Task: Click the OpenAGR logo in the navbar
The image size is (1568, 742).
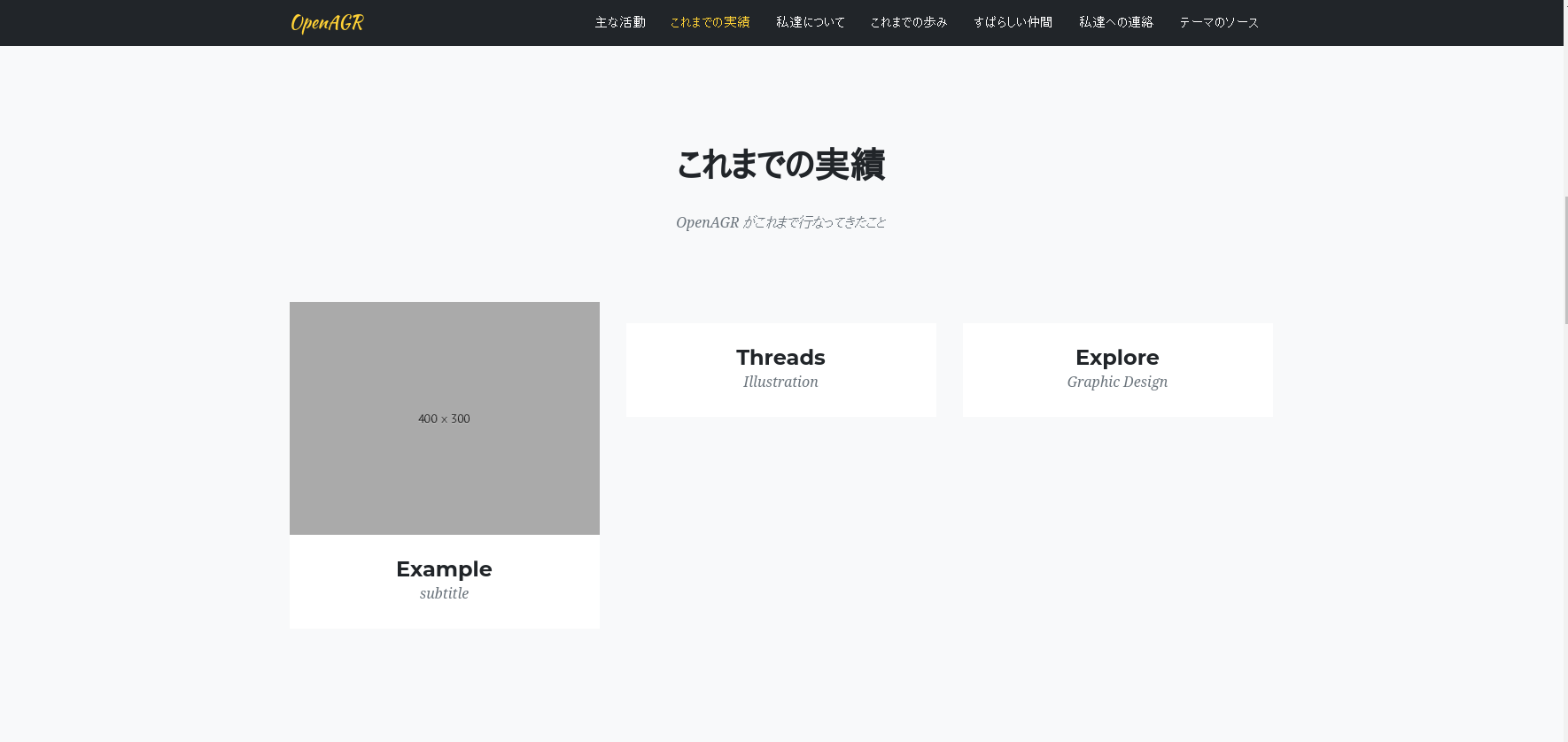Action: point(327,23)
